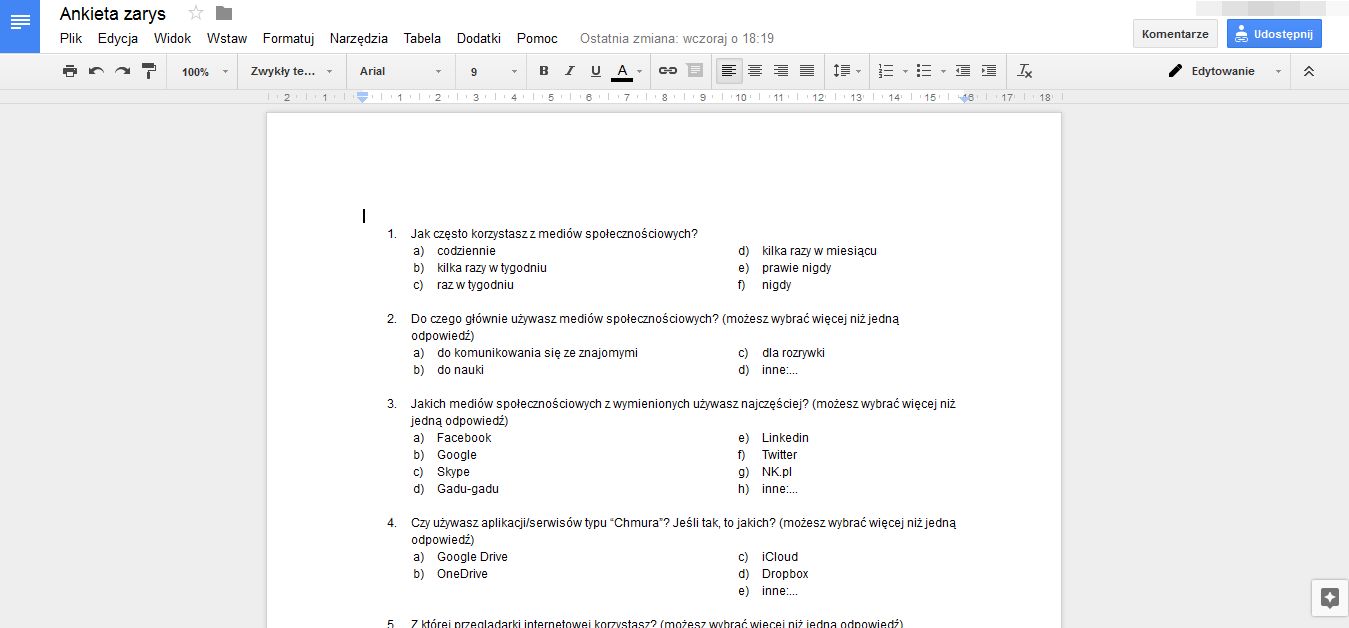Toggle bold formatting
Viewport: 1349px width, 628px height.
pos(544,71)
